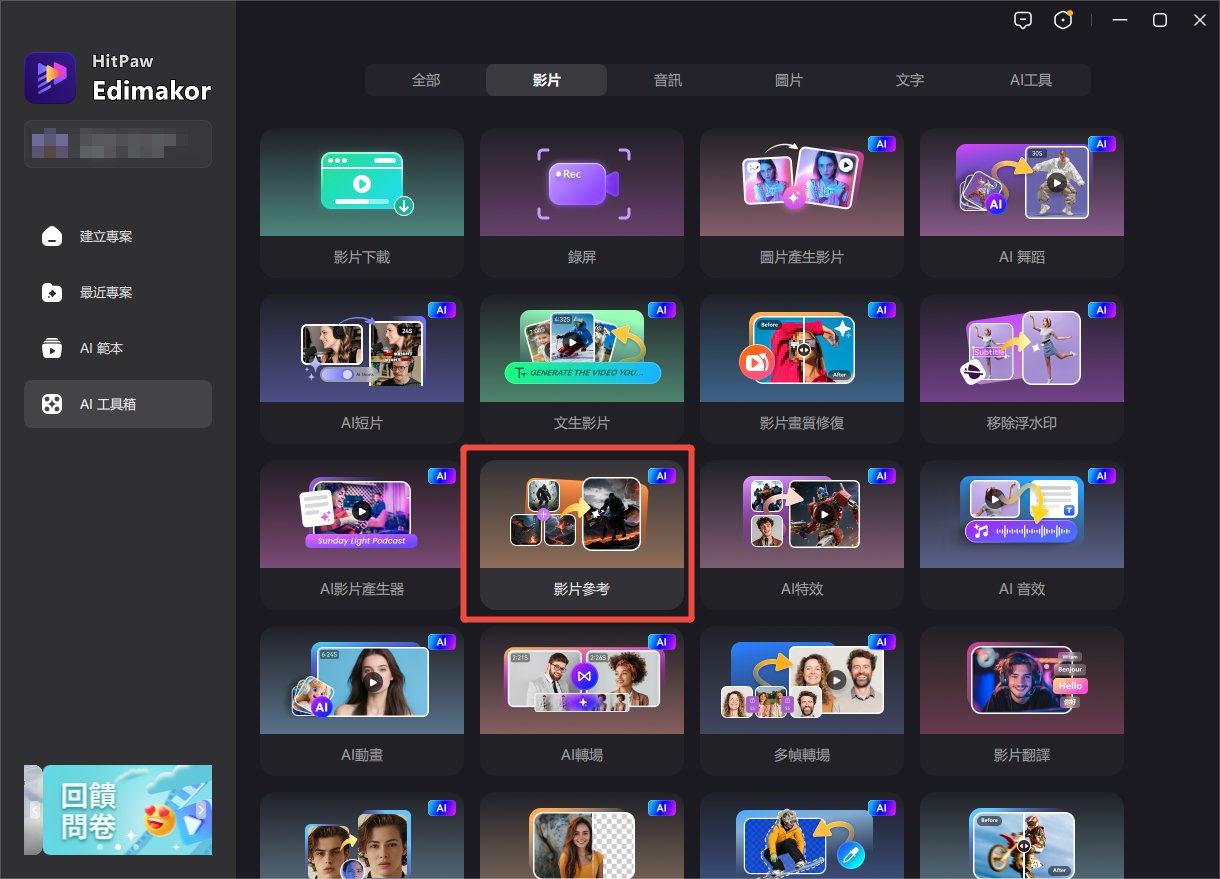1220x879 pixels.
Task: Open the AI特效 effects tool
Action: 802,535
